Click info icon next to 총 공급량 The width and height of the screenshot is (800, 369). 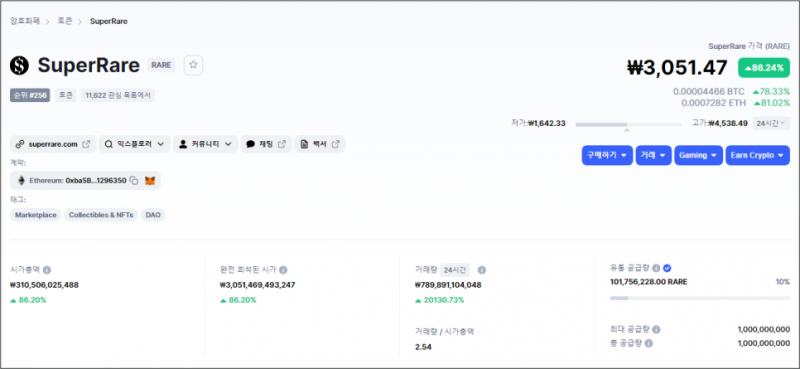click(649, 343)
